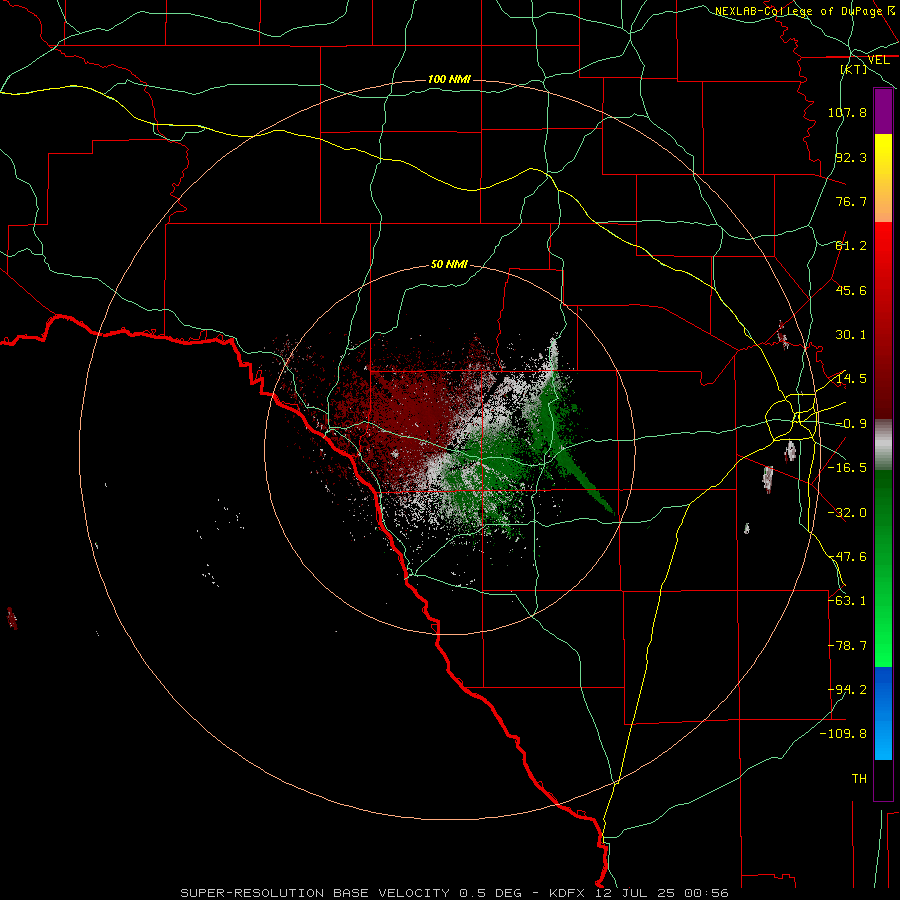The width and height of the screenshot is (900, 900).
Task: Select the -94.2 legend value
Action: coord(847,690)
